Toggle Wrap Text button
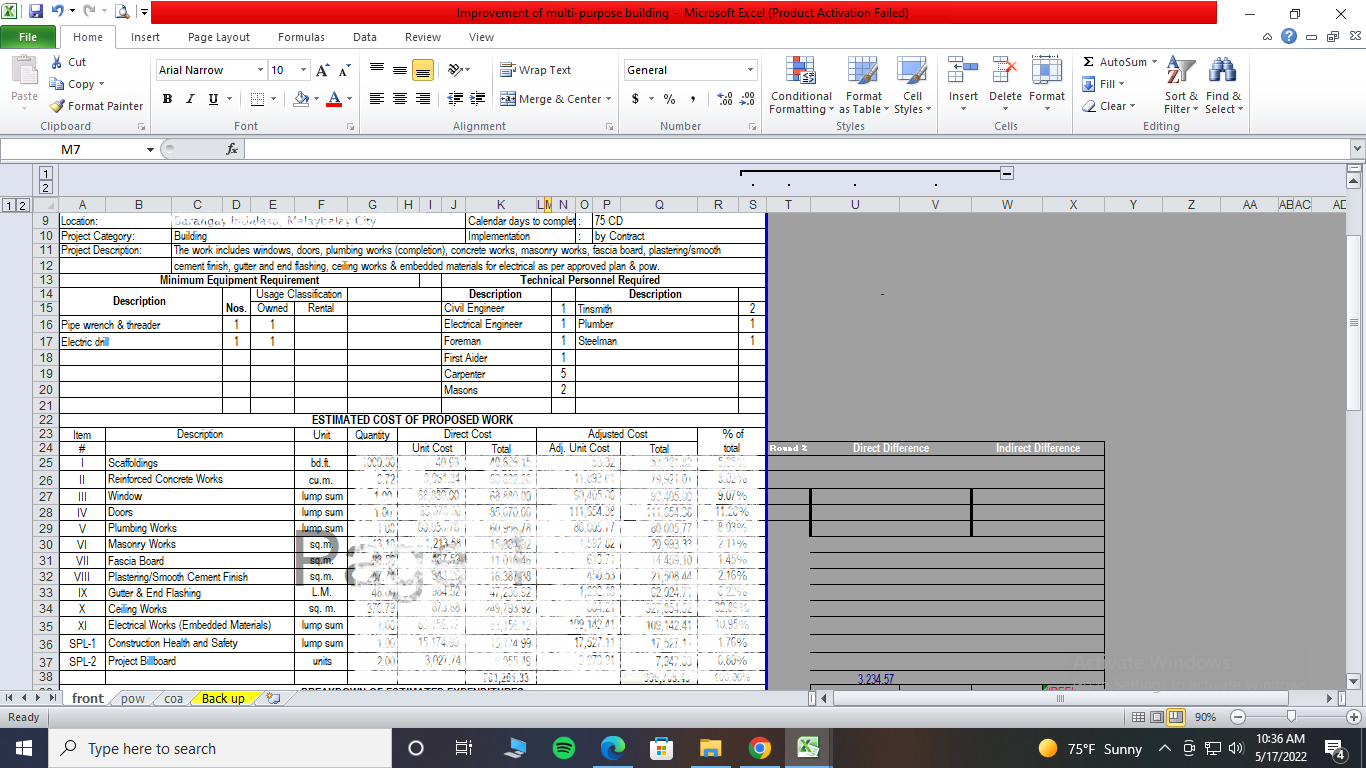Screen dimensions: 1366x768 (536, 70)
